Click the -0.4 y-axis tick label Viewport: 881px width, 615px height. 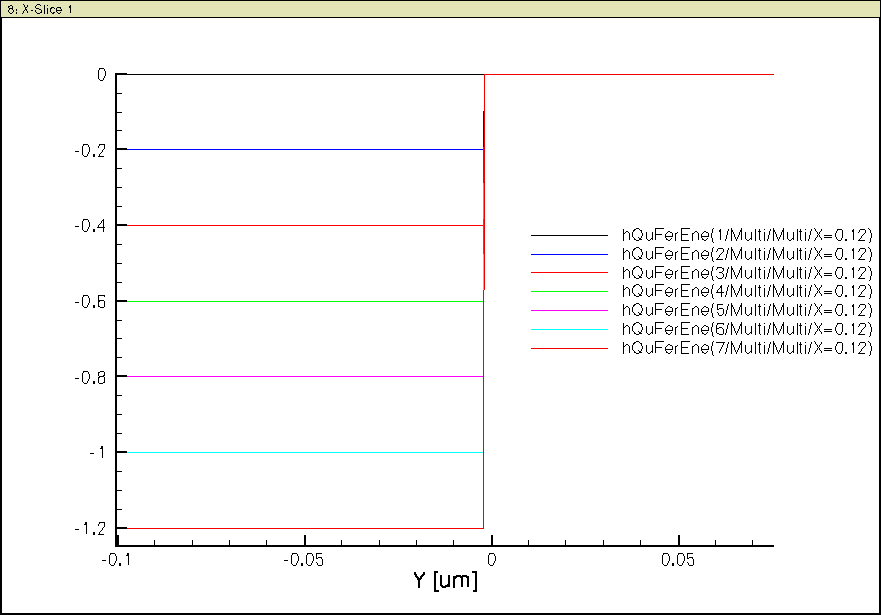pyautogui.click(x=90, y=226)
